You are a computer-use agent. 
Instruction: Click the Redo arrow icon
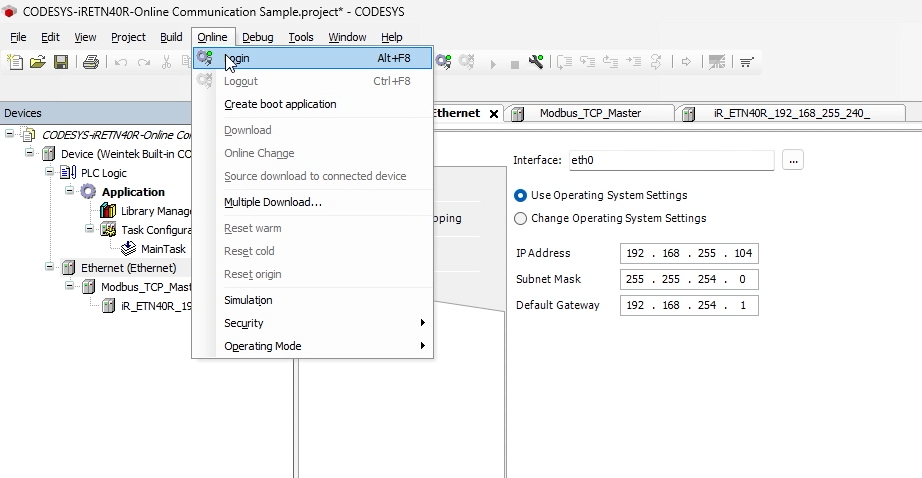coord(143,62)
